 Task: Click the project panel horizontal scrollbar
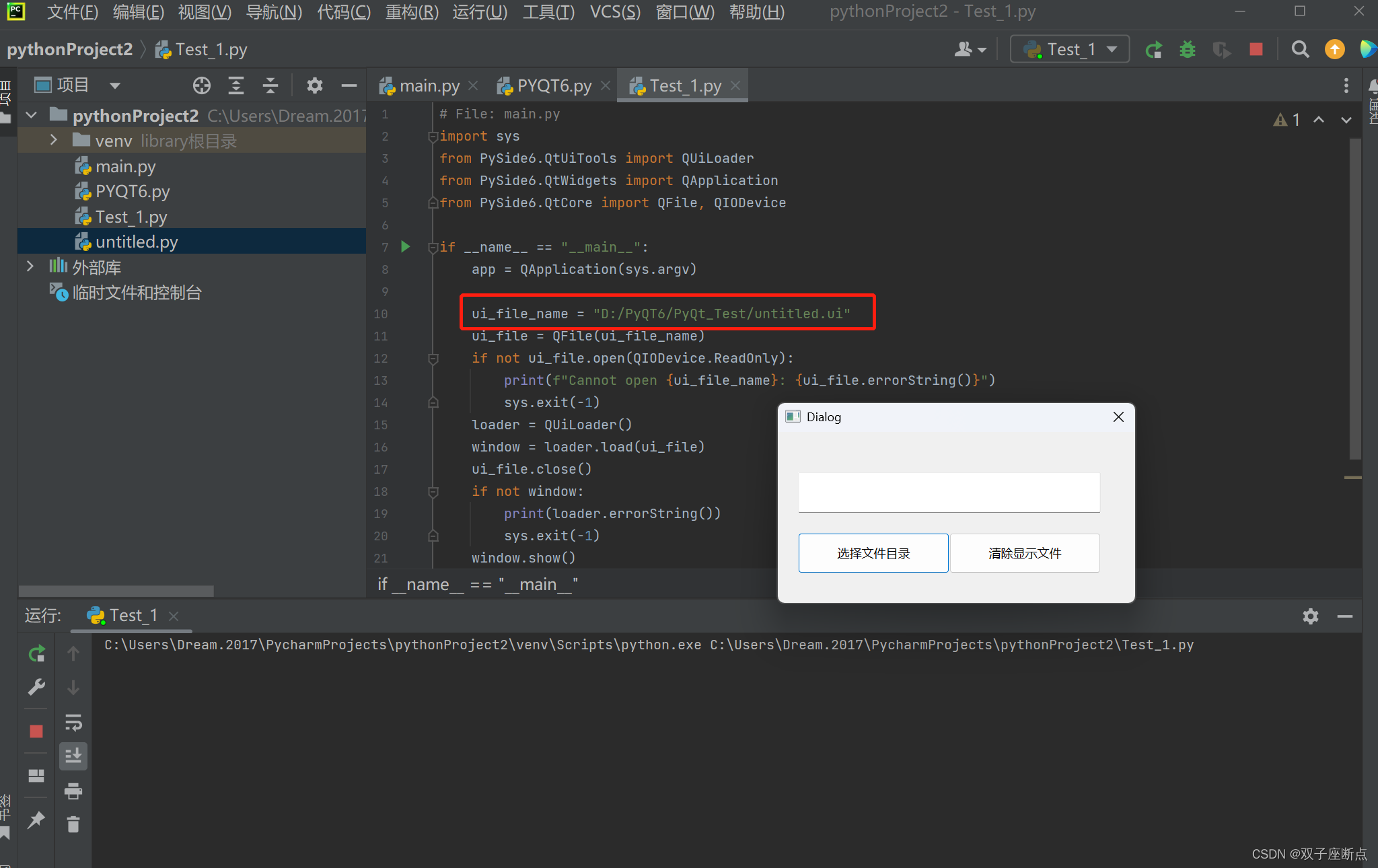click(x=116, y=591)
